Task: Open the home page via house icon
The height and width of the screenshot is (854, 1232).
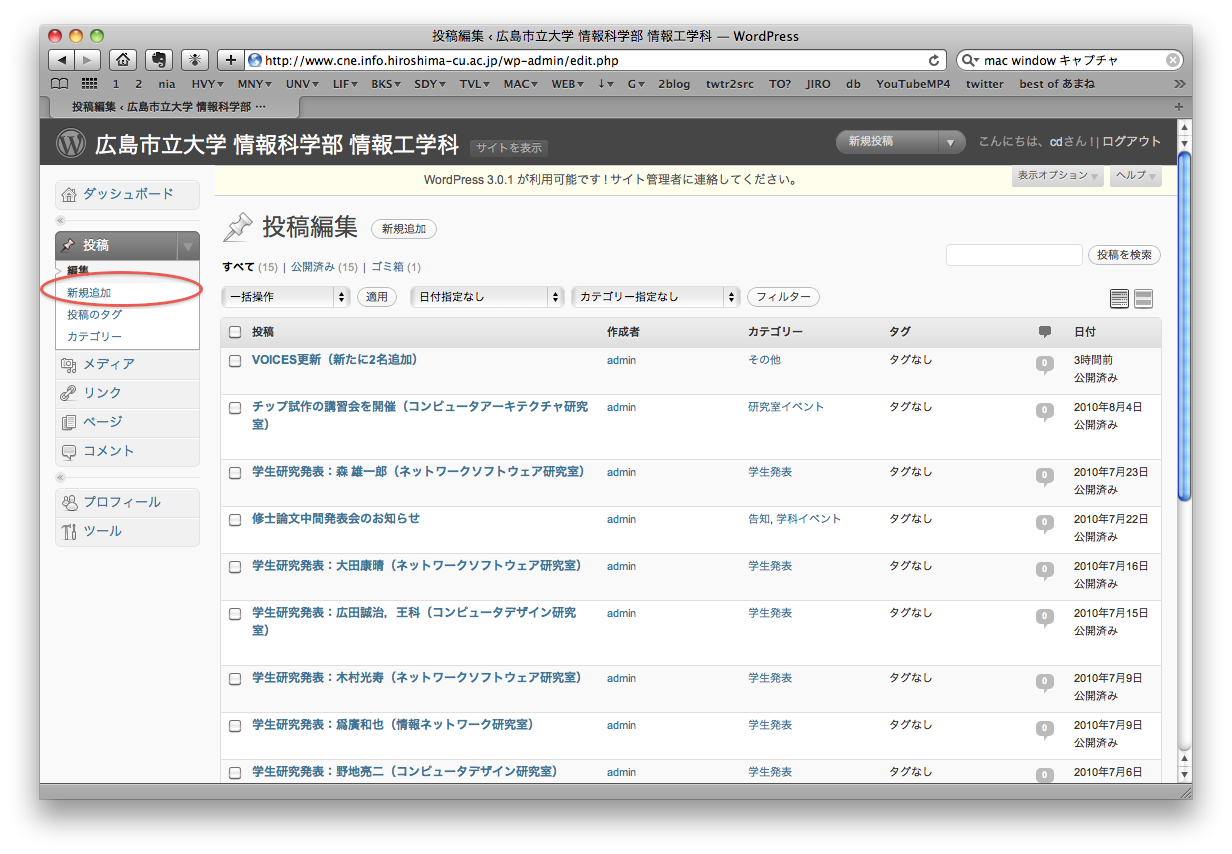Action: pos(122,60)
